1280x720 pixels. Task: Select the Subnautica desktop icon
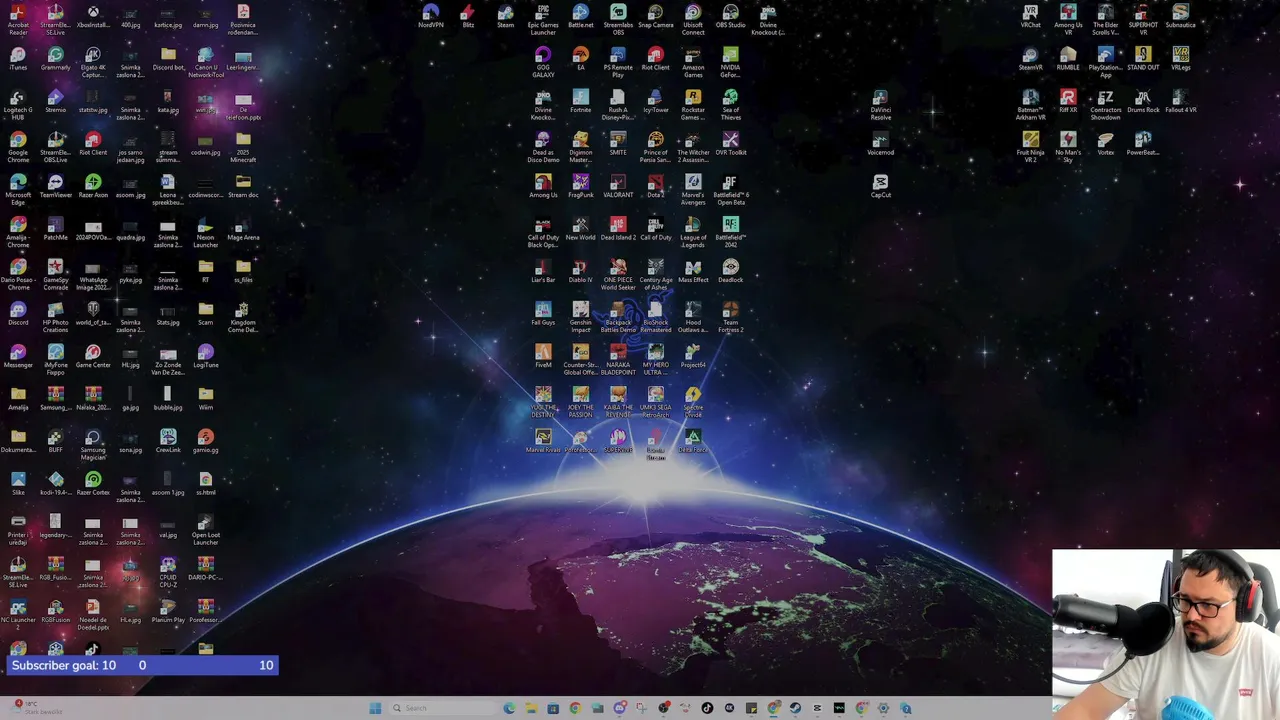click(1181, 16)
